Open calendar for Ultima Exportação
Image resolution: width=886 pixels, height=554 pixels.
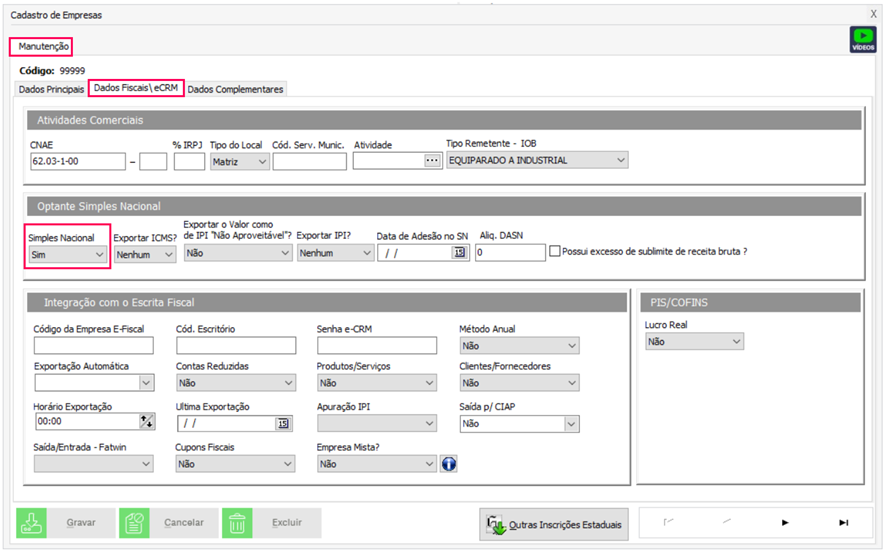[x=283, y=424]
